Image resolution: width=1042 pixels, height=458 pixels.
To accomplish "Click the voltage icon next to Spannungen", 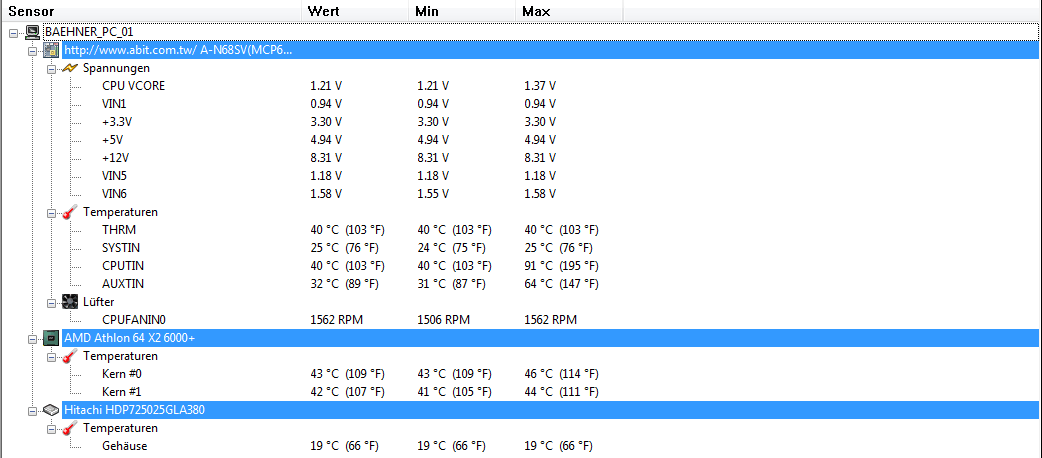I will [70, 68].
